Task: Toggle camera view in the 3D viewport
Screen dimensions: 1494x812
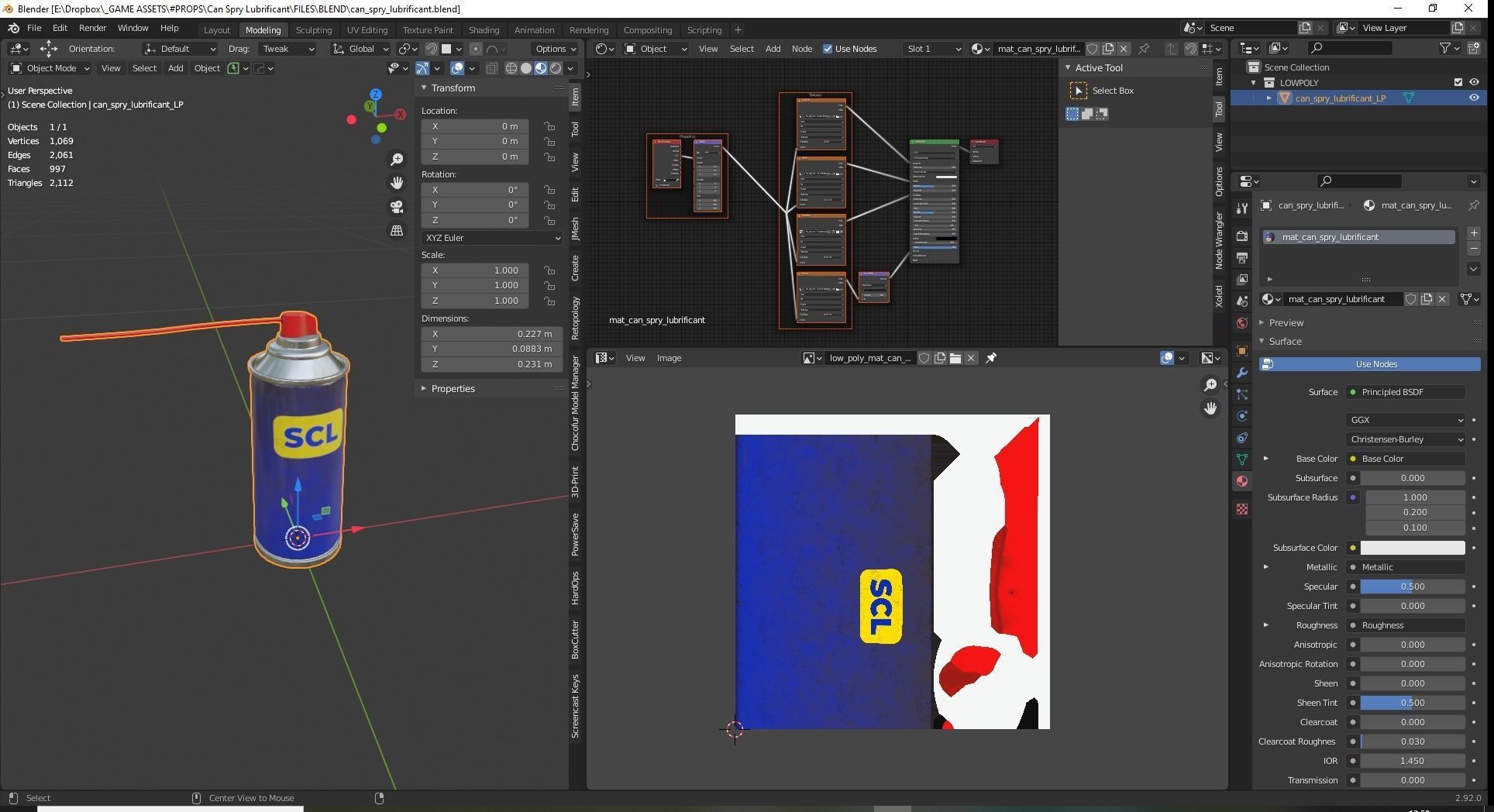Action: click(397, 207)
